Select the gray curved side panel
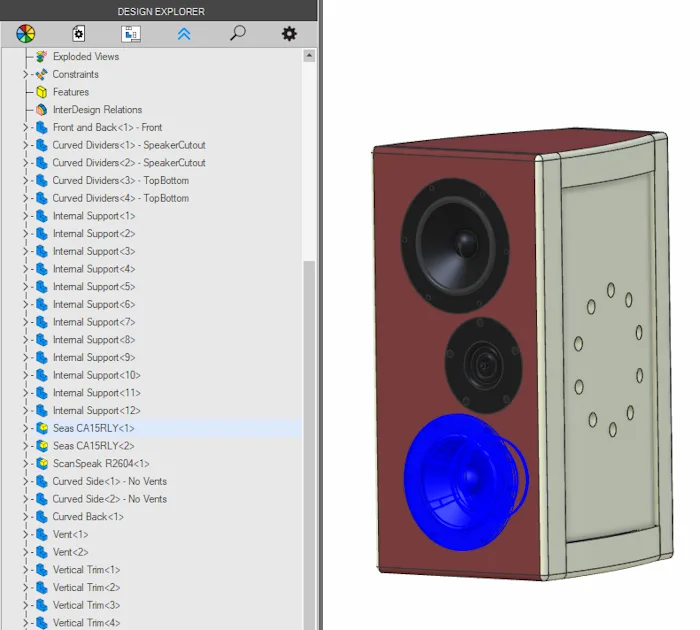This screenshot has width=700, height=630. pyautogui.click(x=609, y=357)
